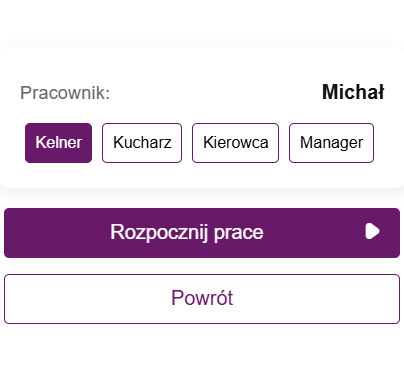Deselect the highlighted Kelner chip
Viewport: 404px width, 384px height.
click(58, 143)
